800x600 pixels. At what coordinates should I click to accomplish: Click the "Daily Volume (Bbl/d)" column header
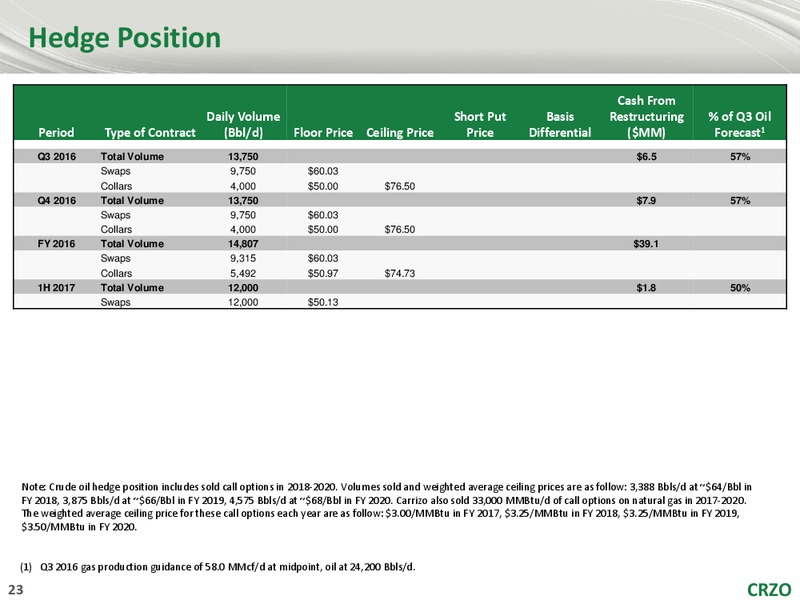(x=243, y=124)
